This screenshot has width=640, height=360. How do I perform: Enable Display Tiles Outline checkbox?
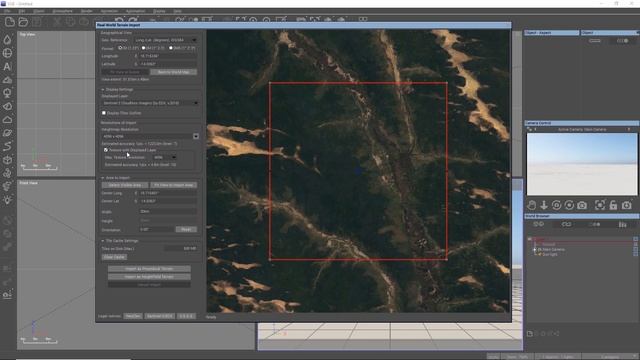coord(104,113)
